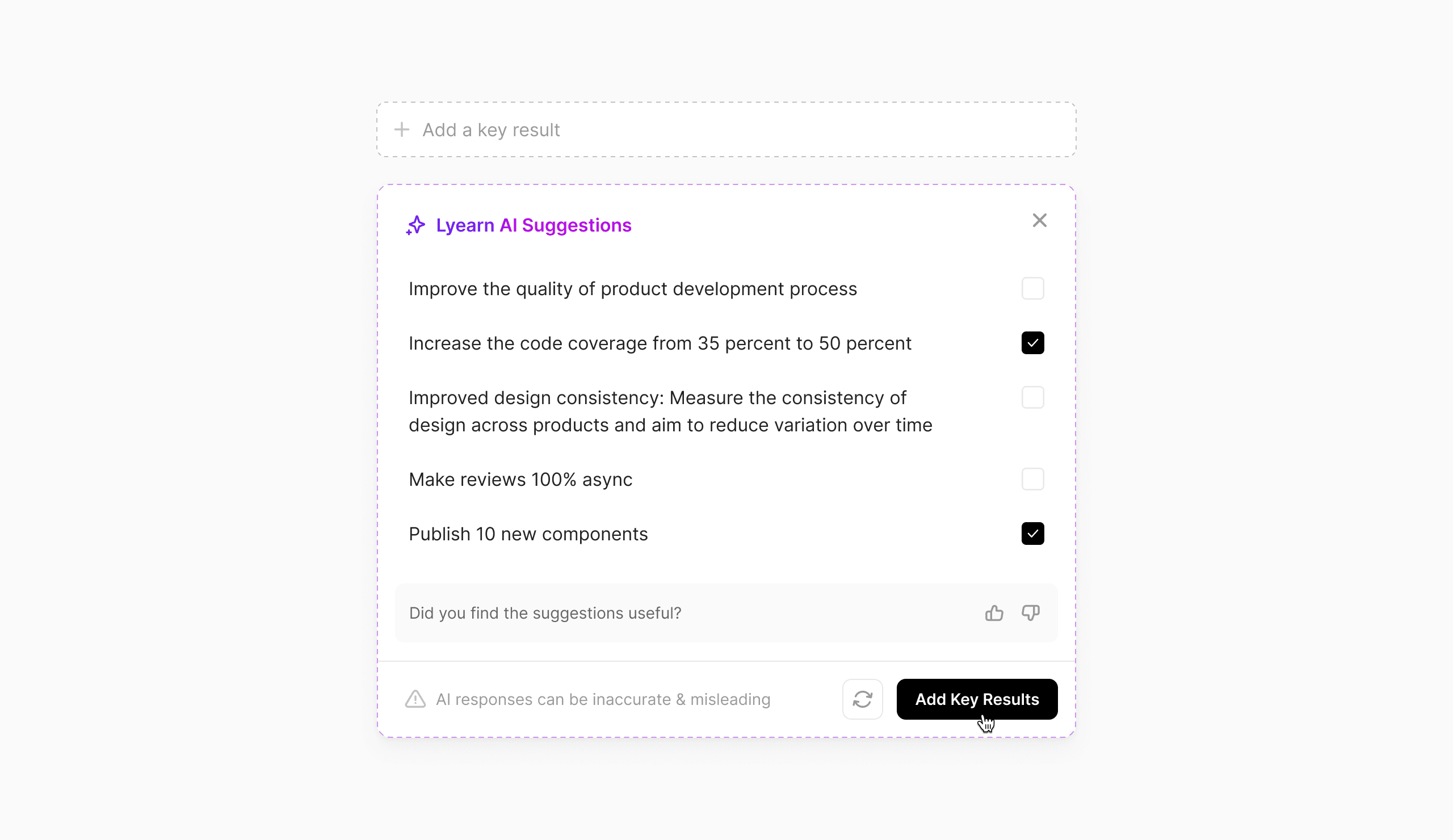Click 'Did you find the suggestions useful?' text
Image resolution: width=1453 pixels, height=840 pixels.
coord(545,614)
